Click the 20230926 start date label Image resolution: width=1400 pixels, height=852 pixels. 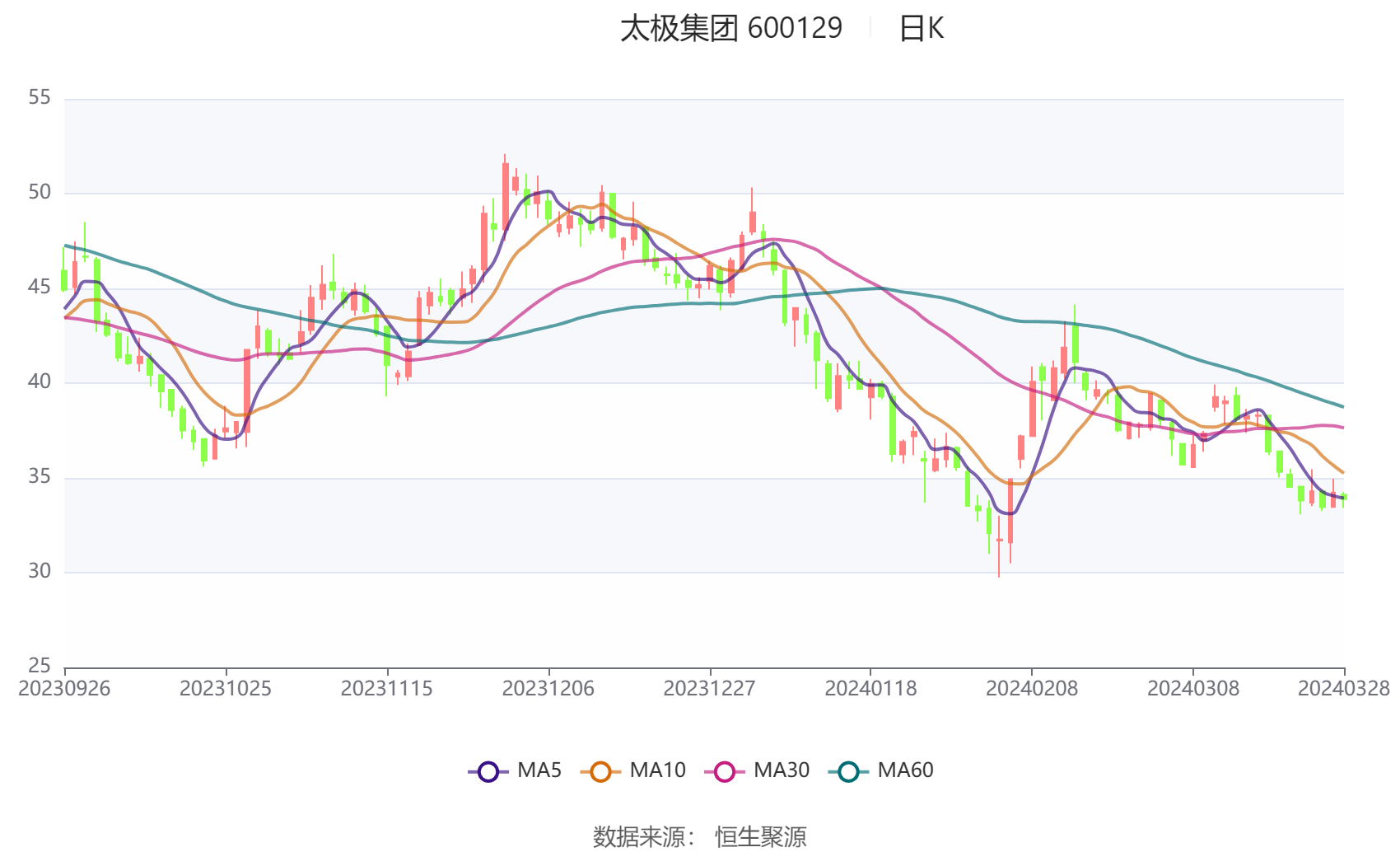pos(64,688)
